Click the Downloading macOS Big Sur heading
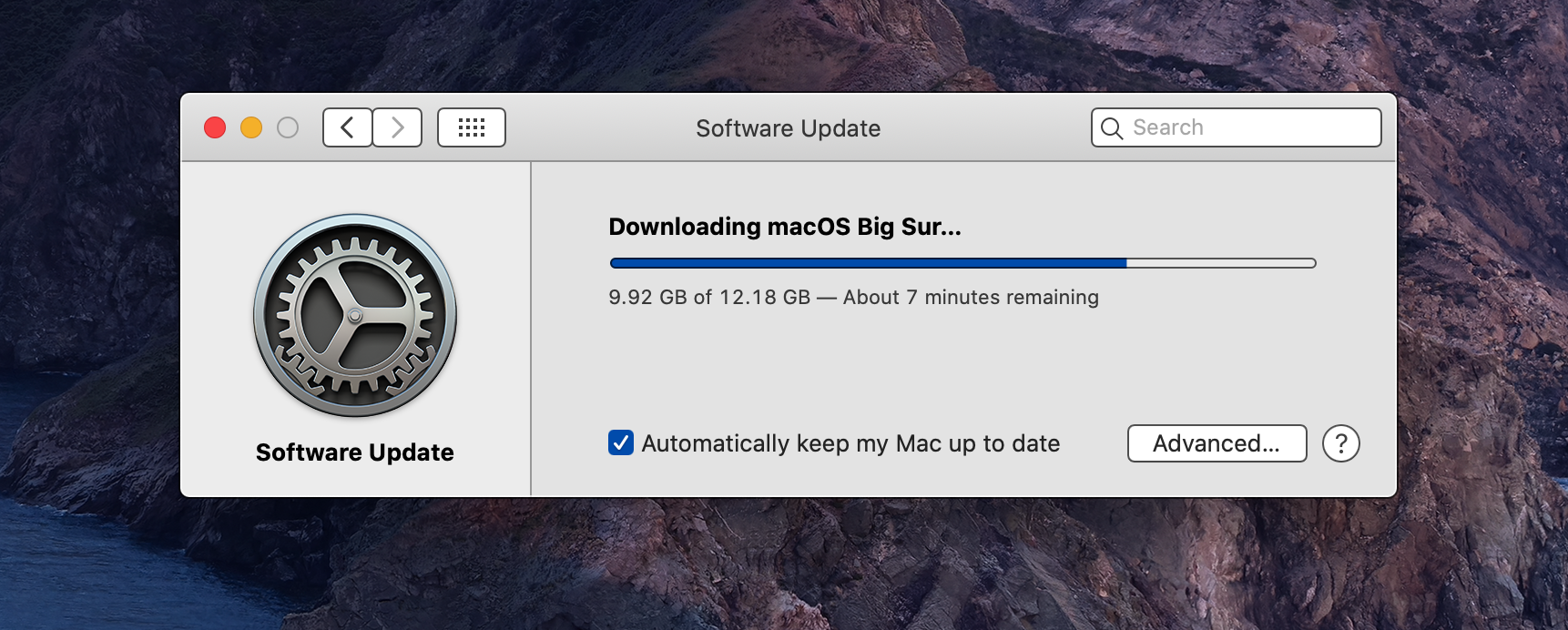Viewport: 1568px width, 630px height. [x=785, y=227]
